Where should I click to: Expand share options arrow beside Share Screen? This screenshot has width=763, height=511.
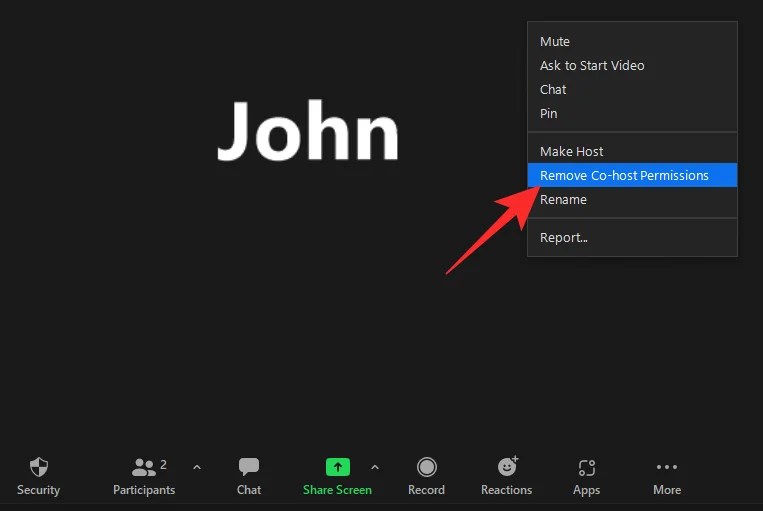pos(375,467)
